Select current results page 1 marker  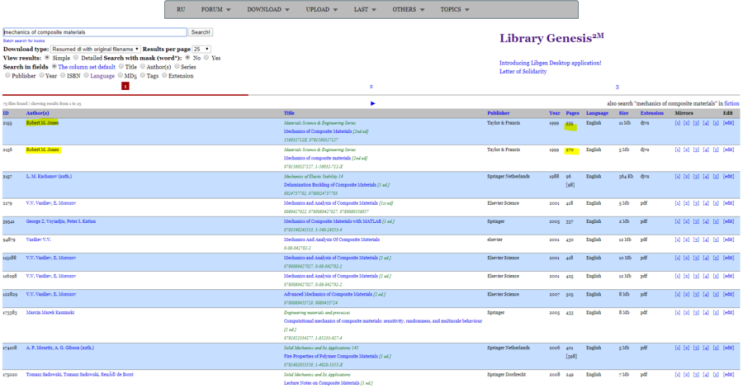pyautogui.click(x=125, y=86)
